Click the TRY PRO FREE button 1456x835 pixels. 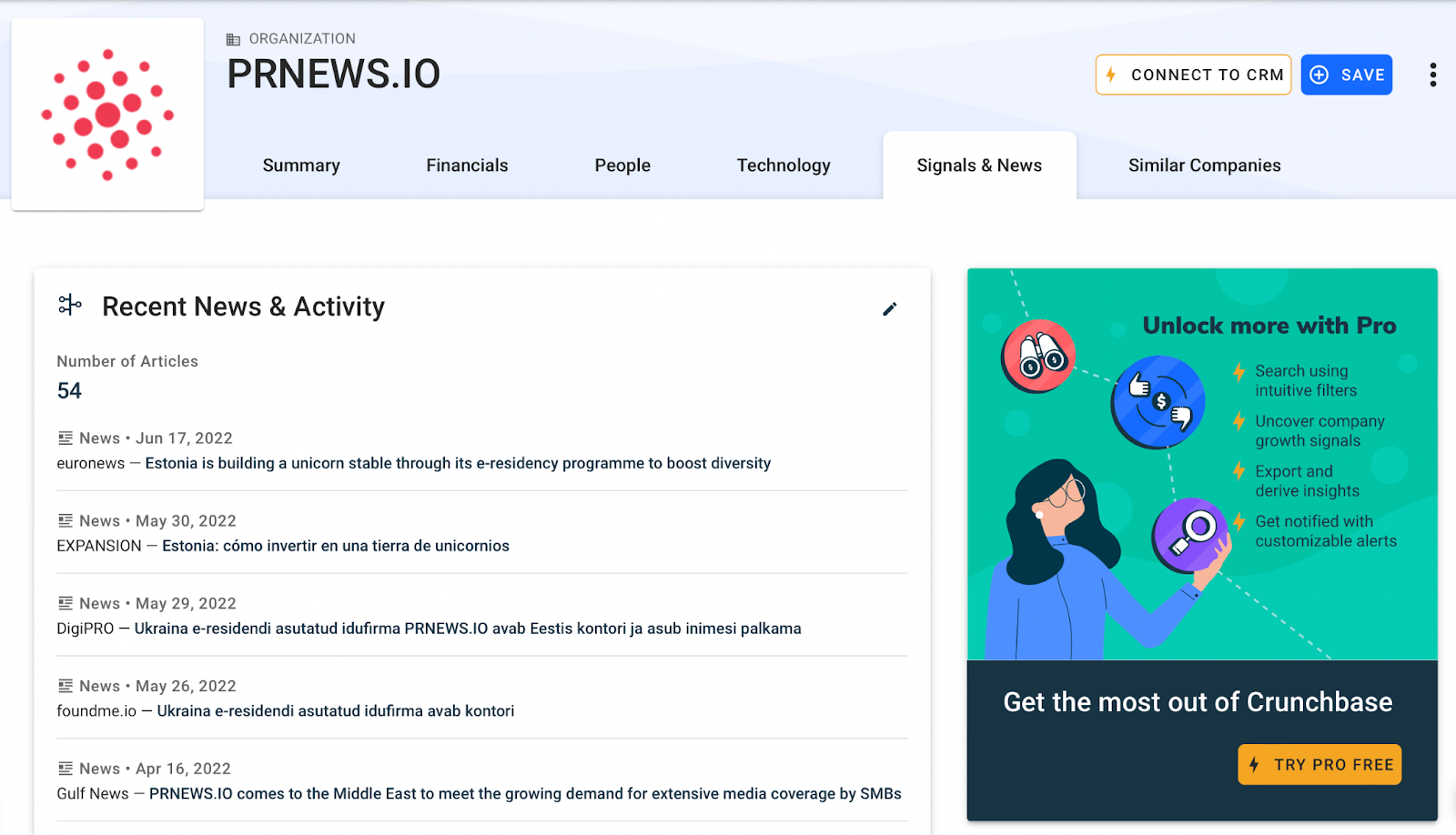[x=1319, y=765]
